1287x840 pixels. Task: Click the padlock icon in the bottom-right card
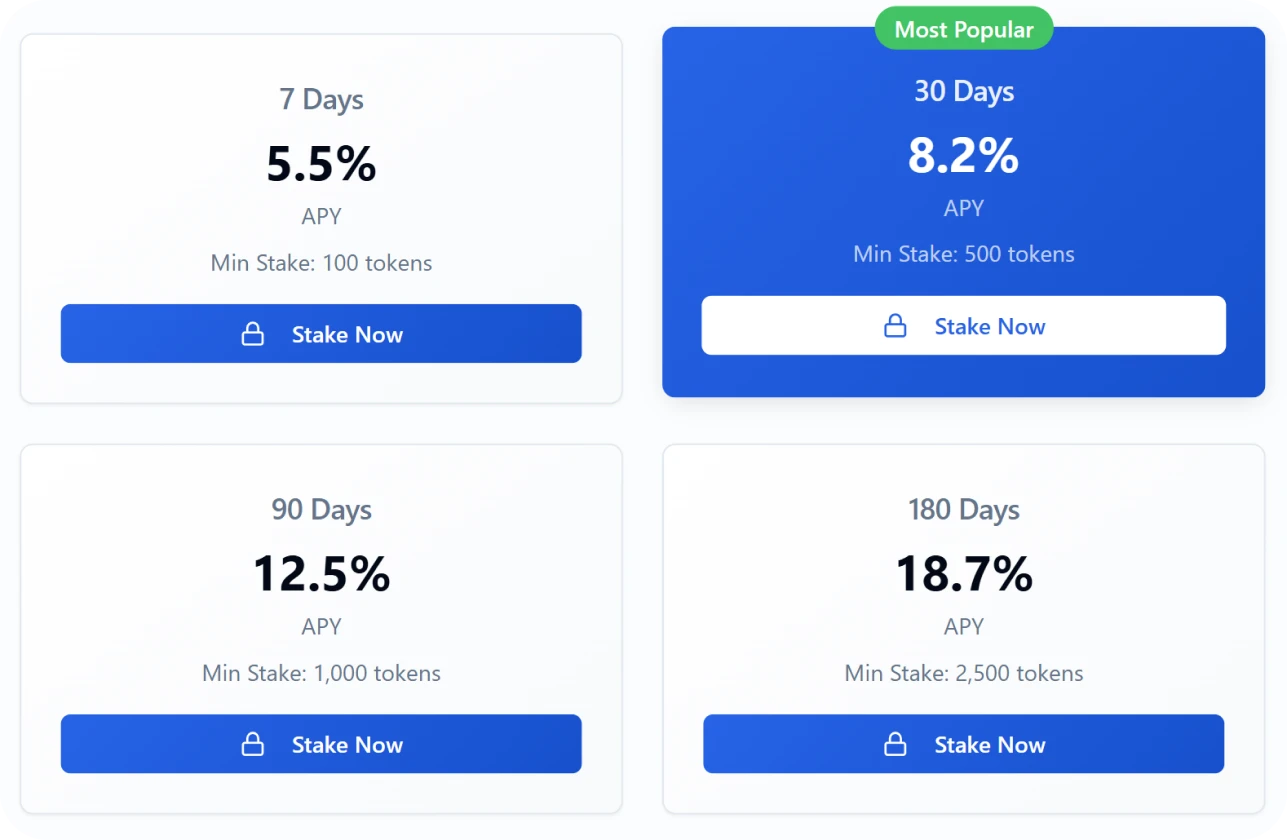896,744
